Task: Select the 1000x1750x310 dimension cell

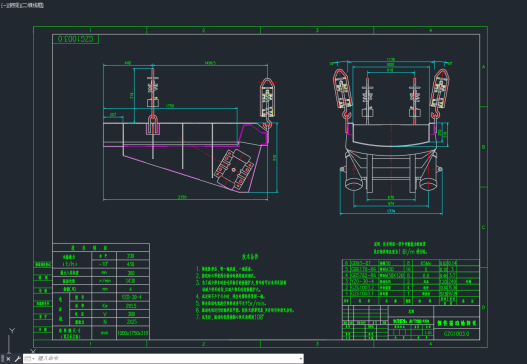Action: click(133, 333)
